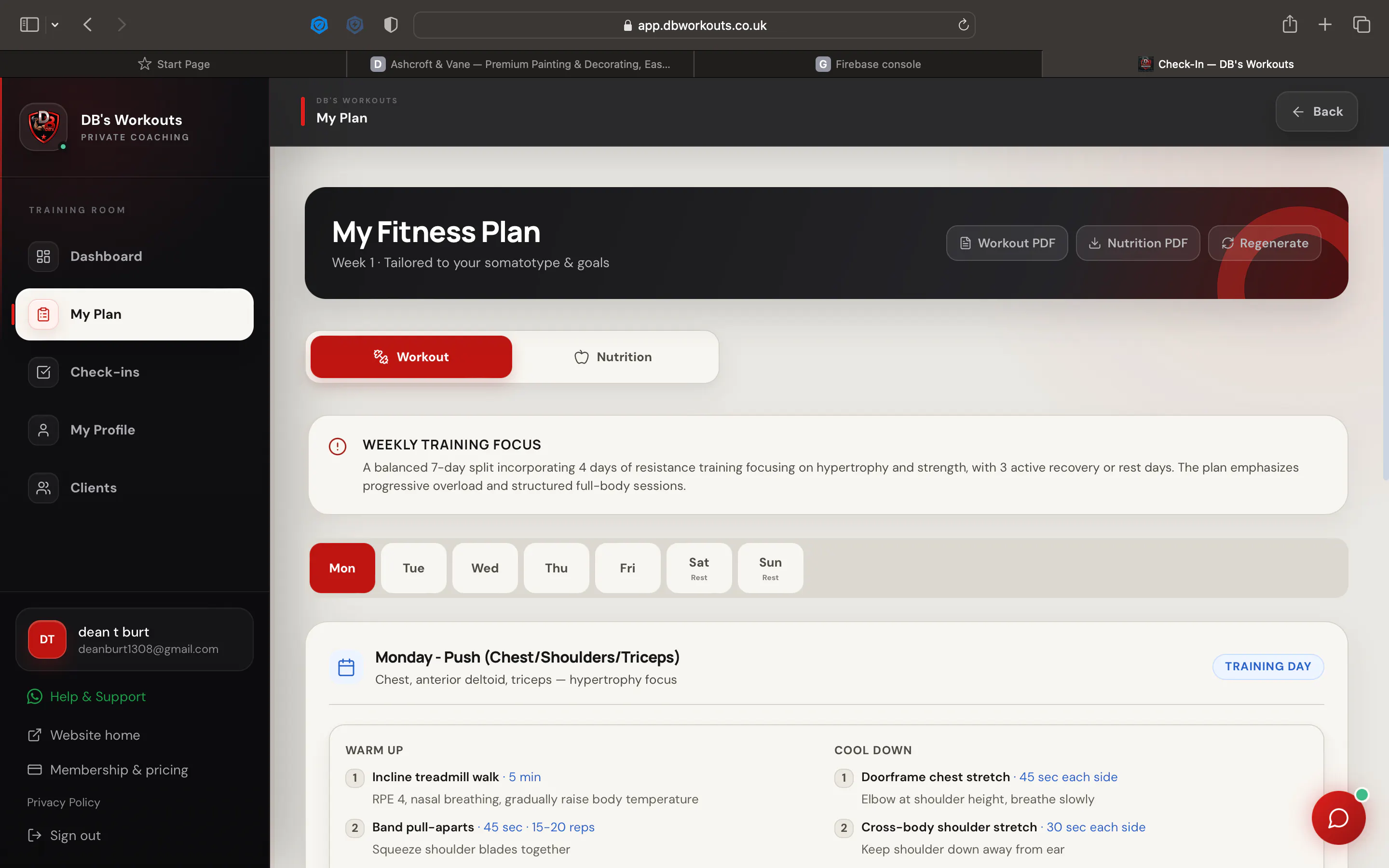Download the Nutrition PDF

pos(1138,244)
